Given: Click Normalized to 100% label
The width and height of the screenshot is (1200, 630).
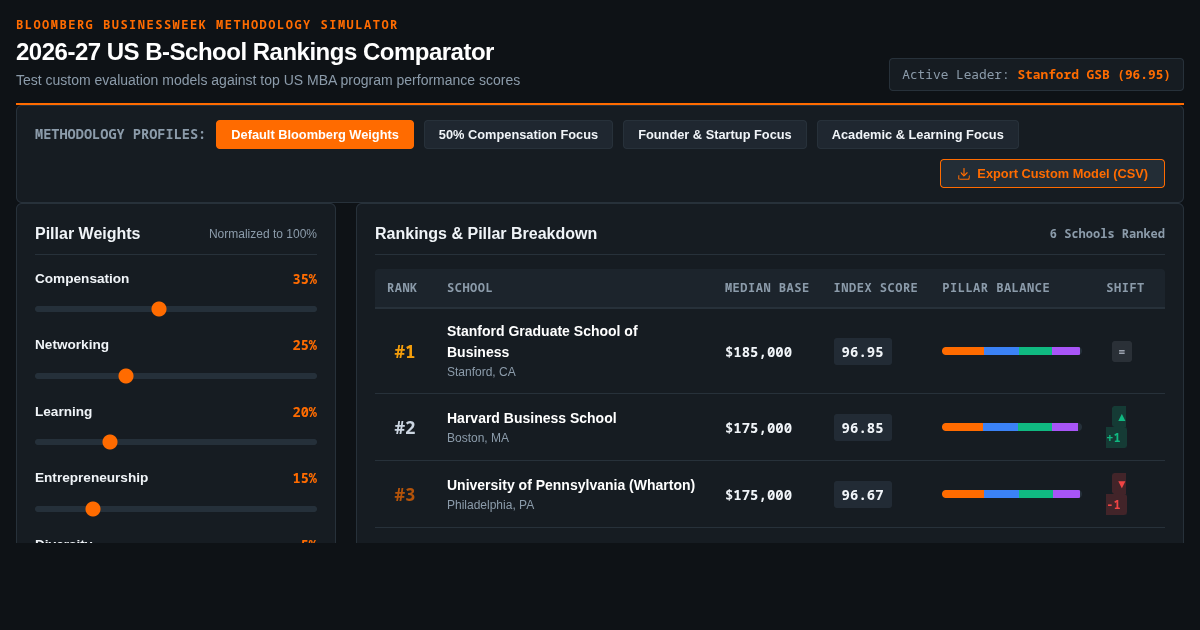Looking at the screenshot, I should (263, 234).
